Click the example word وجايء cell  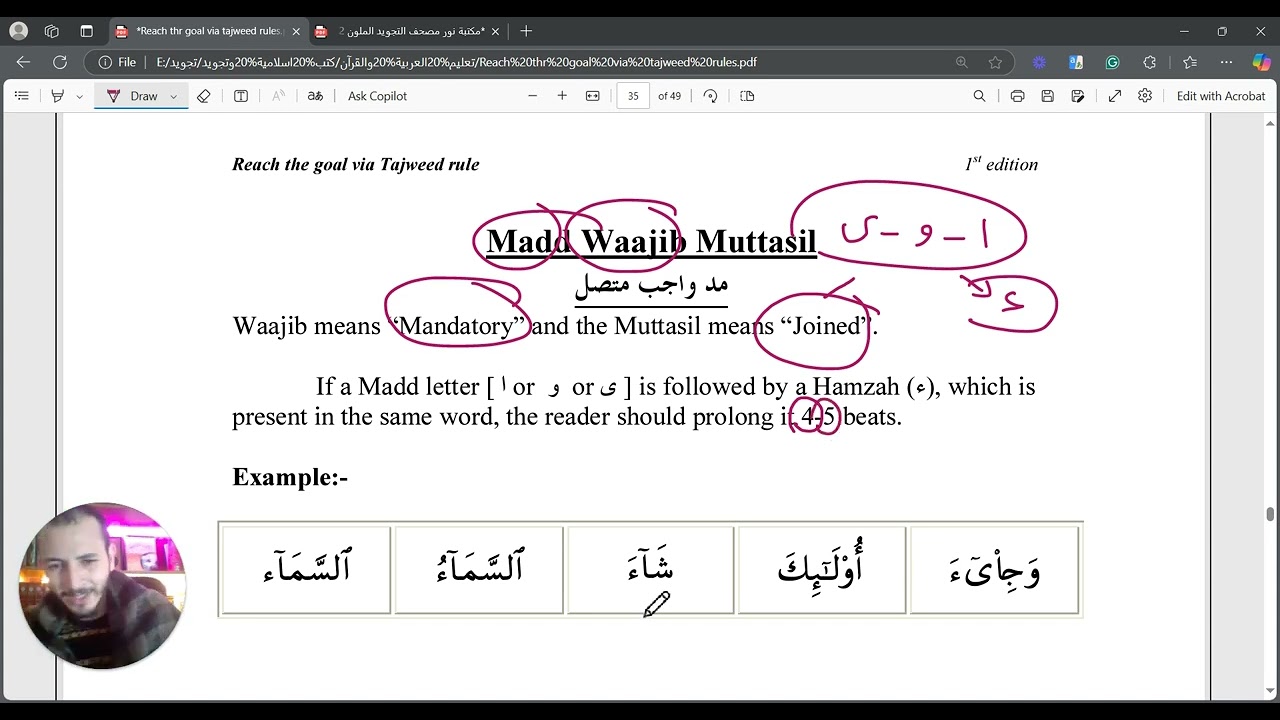994,569
